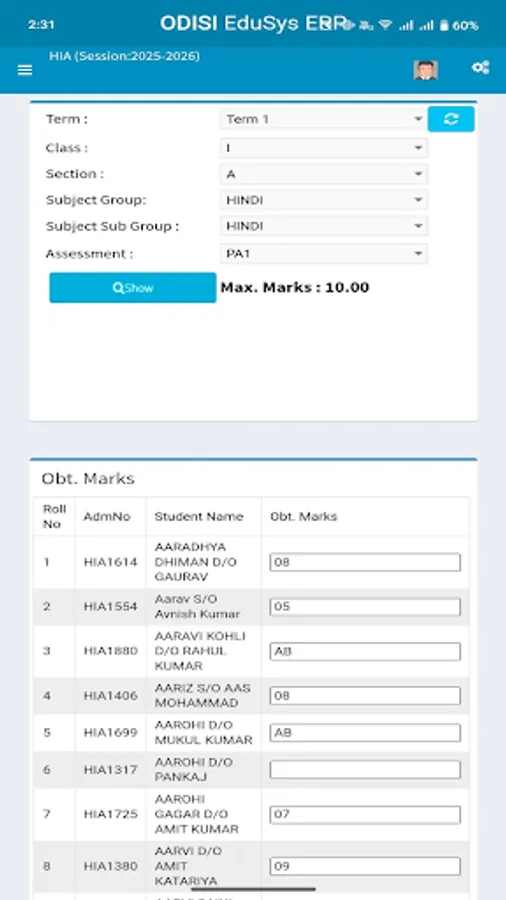
Task: Tap the Wi-Fi status icon
Action: pos(386,25)
